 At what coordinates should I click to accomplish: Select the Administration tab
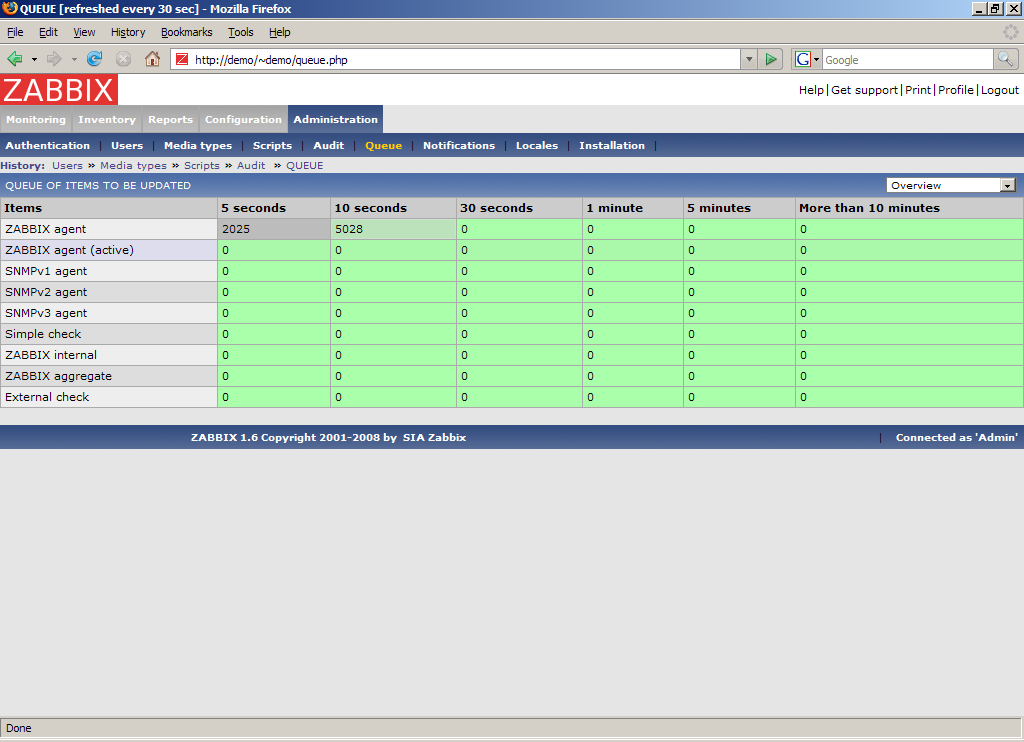pos(336,120)
